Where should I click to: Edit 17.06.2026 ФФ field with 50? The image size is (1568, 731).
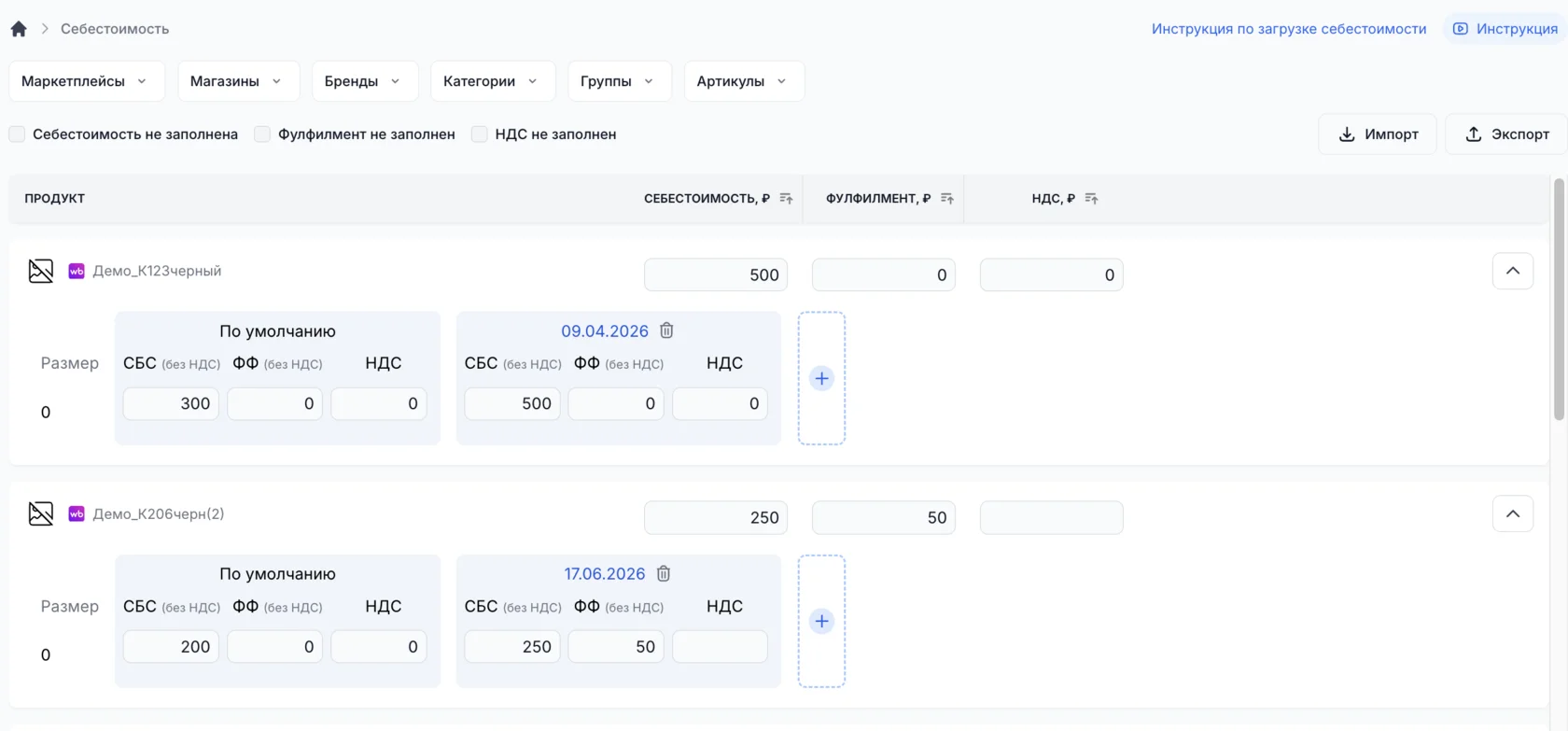[x=616, y=646]
